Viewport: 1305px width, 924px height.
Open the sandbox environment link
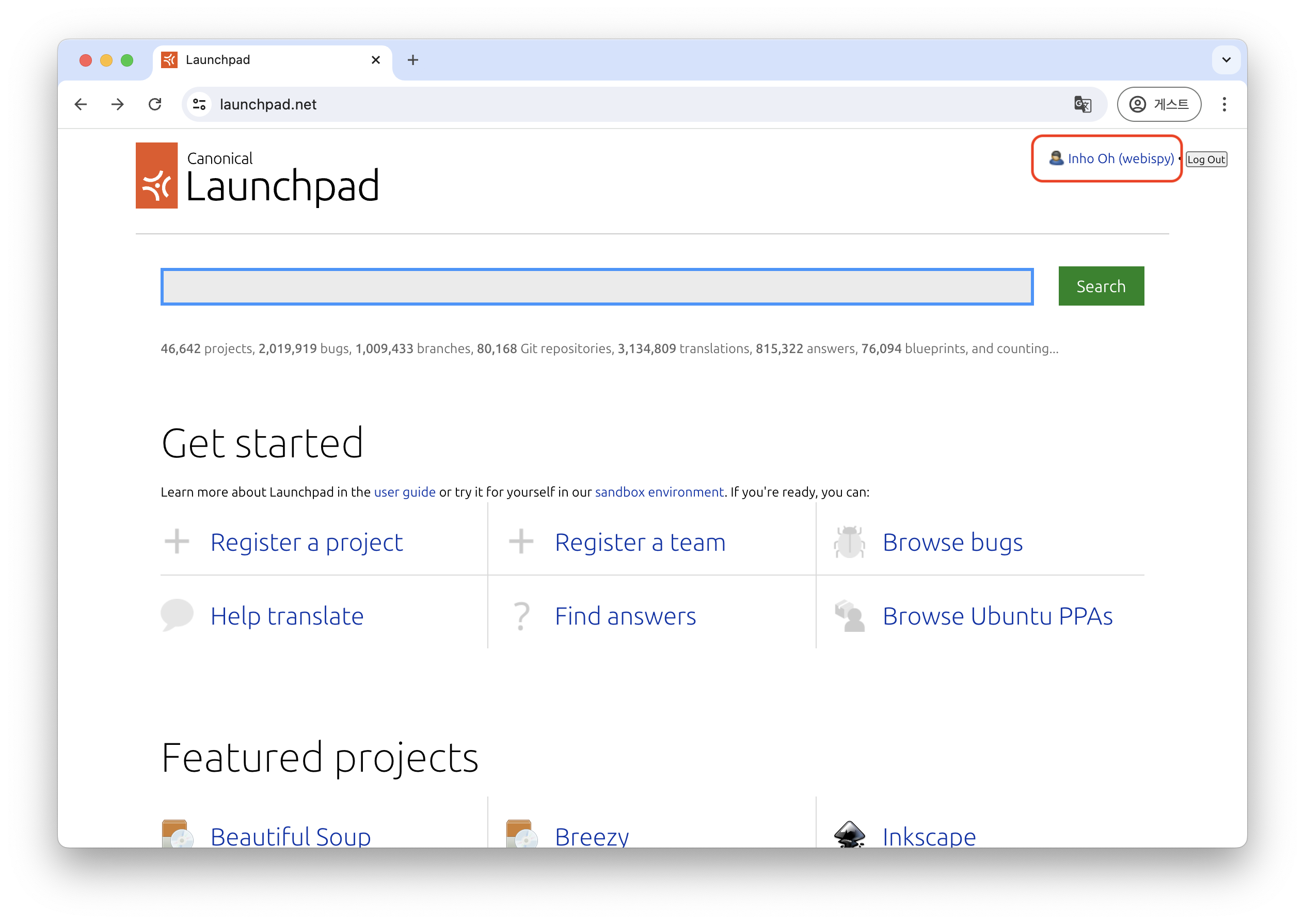click(x=659, y=492)
